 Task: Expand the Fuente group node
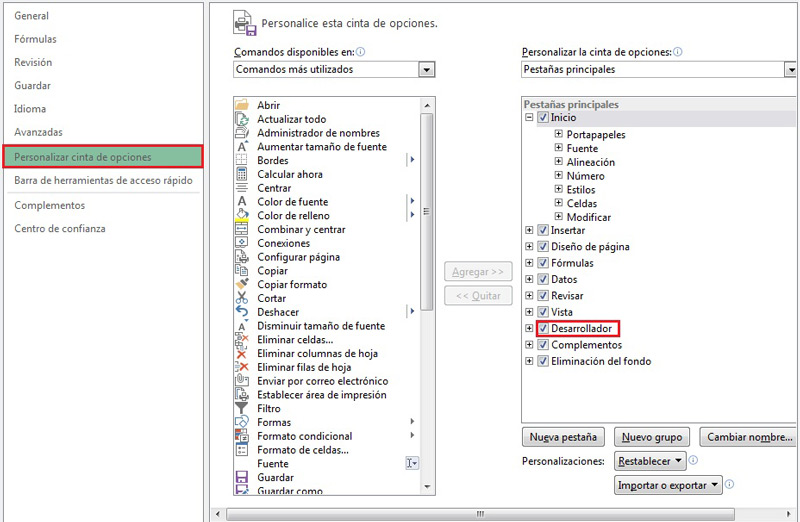(x=559, y=148)
